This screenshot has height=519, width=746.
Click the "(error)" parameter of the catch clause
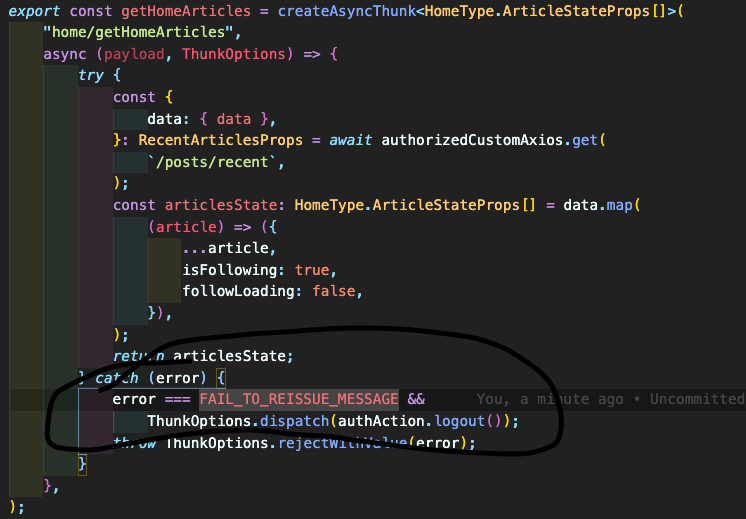tap(177, 378)
